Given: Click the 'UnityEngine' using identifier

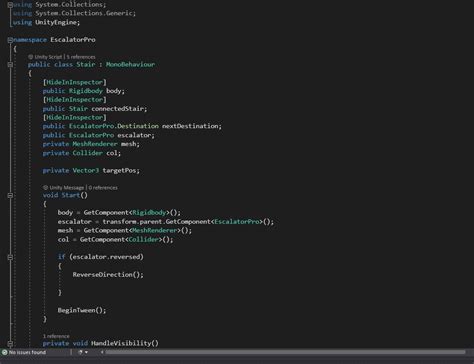Looking at the screenshot, I should click(x=56, y=22).
